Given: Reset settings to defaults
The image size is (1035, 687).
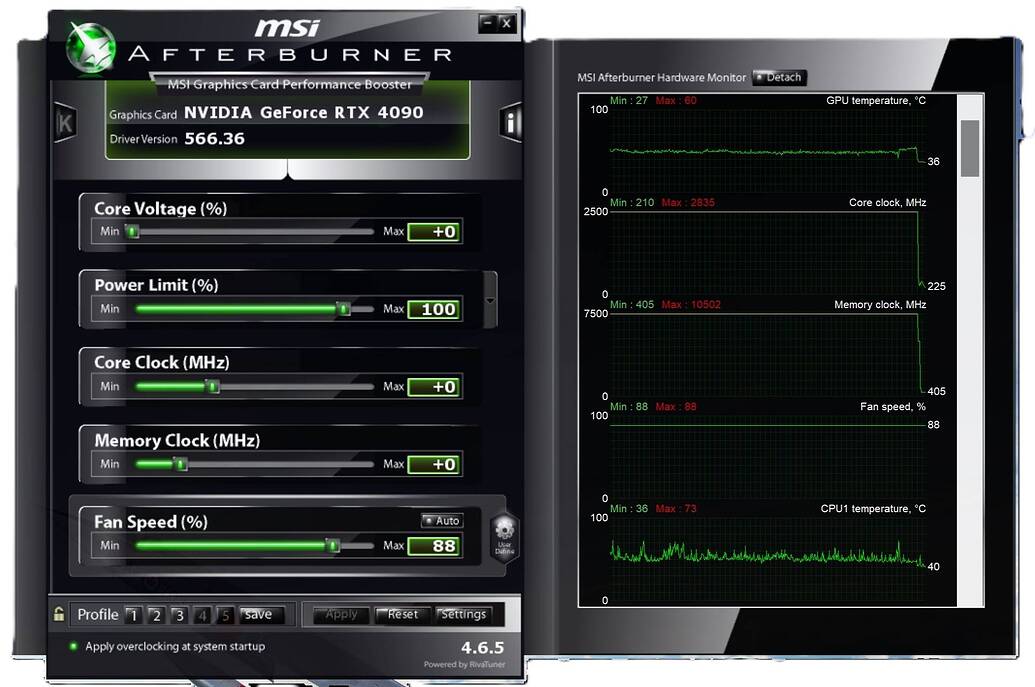Looking at the screenshot, I should [401, 615].
